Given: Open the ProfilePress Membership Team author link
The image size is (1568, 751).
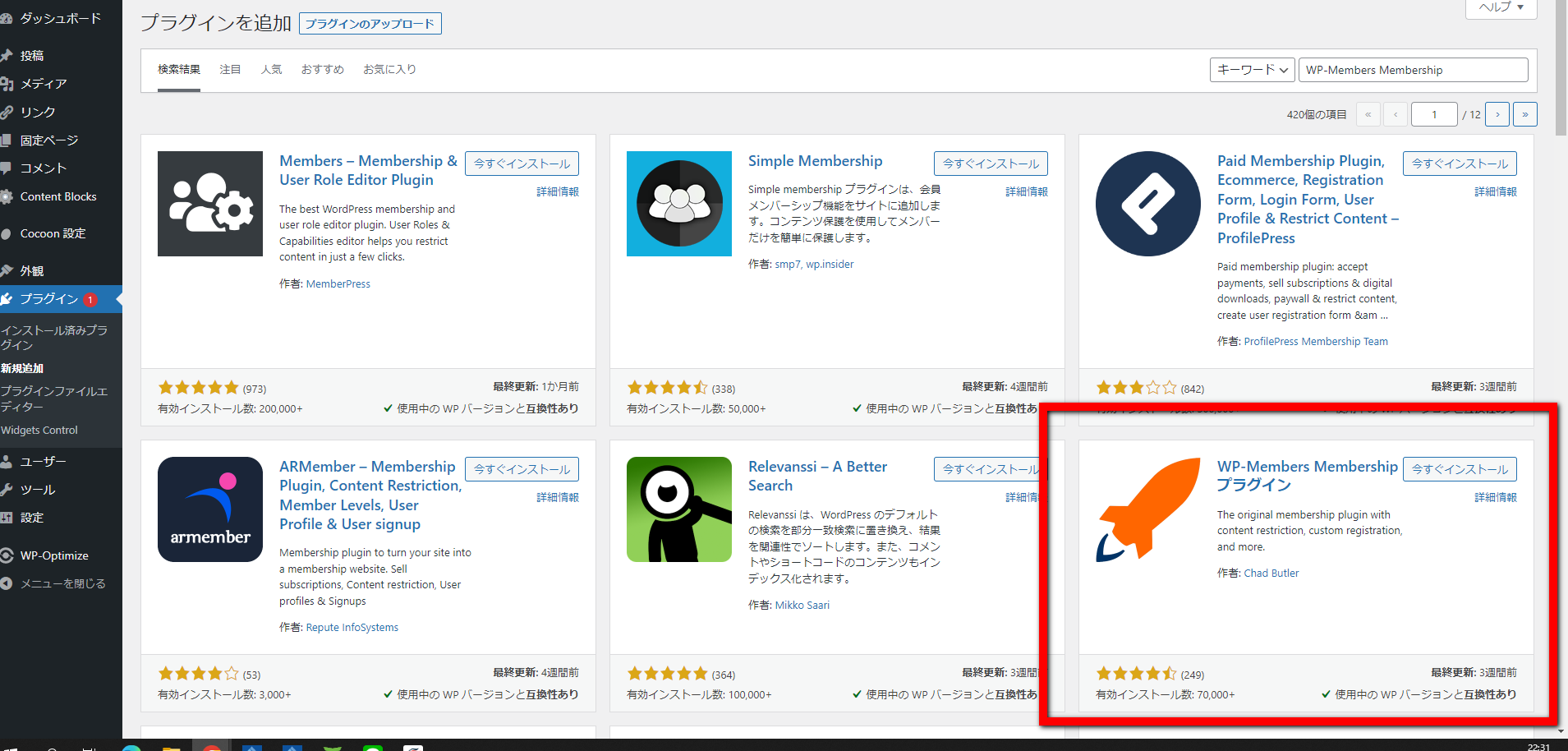Looking at the screenshot, I should [x=1316, y=341].
